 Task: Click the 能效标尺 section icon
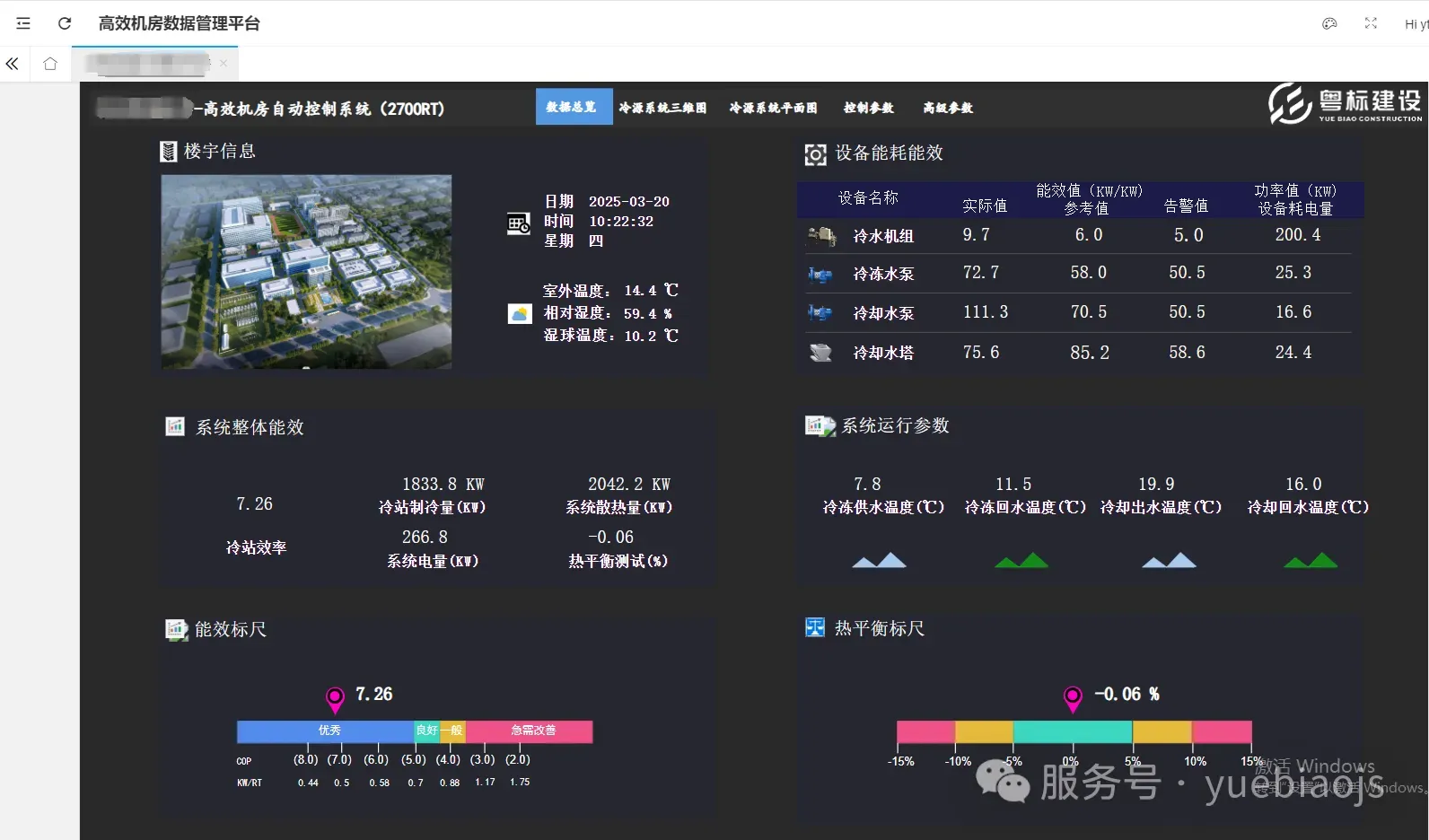click(x=176, y=630)
